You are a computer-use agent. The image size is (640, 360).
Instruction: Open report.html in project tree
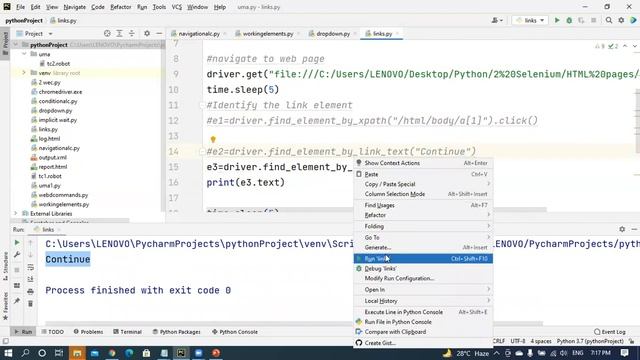(53, 167)
